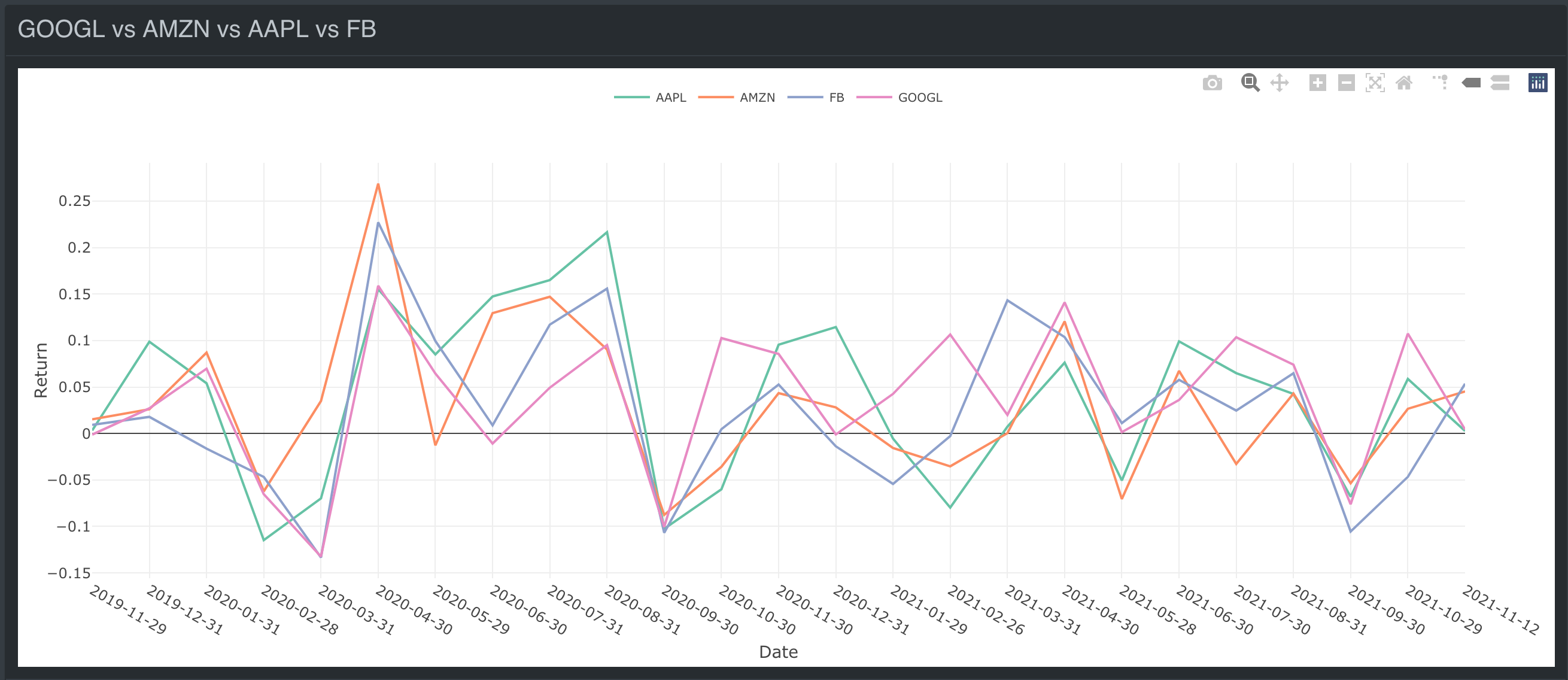Select the Zoom magnifier tool
1568x680 pixels.
(x=1250, y=83)
